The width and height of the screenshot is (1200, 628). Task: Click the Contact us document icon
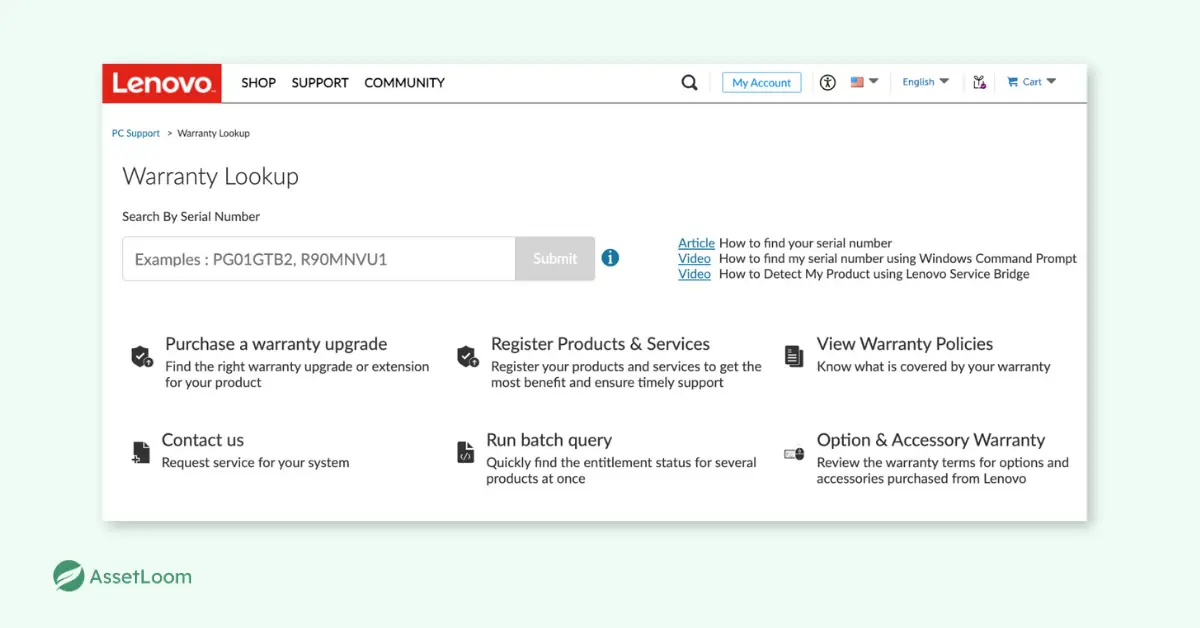(x=141, y=452)
